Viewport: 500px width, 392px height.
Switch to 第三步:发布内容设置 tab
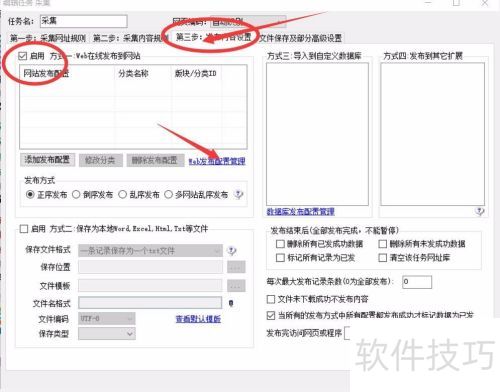tap(214, 37)
